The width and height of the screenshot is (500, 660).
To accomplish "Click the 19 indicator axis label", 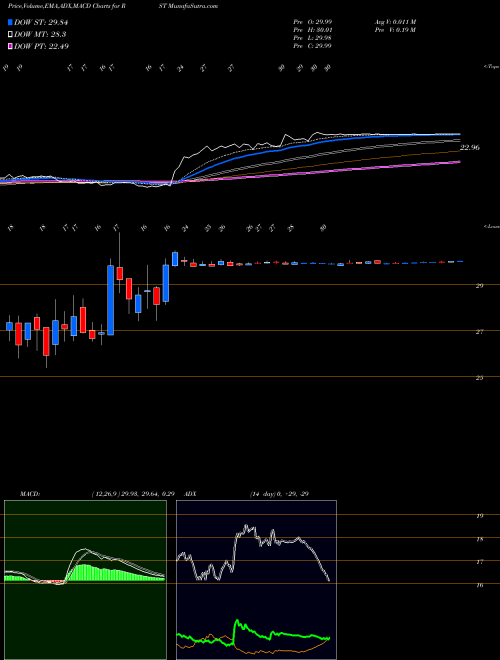I will click(479, 516).
